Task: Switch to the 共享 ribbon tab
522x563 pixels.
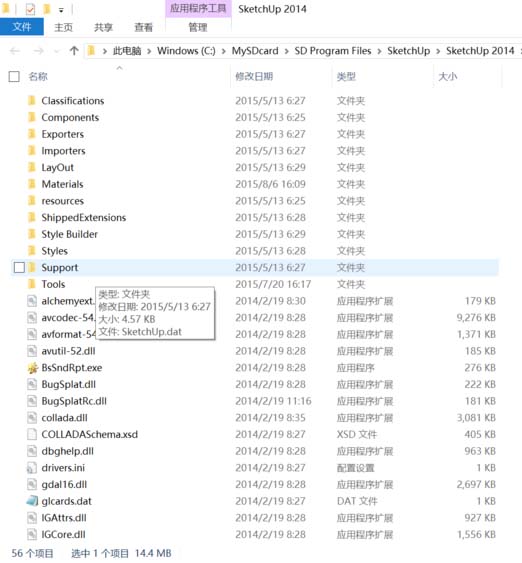Action: pos(103,27)
